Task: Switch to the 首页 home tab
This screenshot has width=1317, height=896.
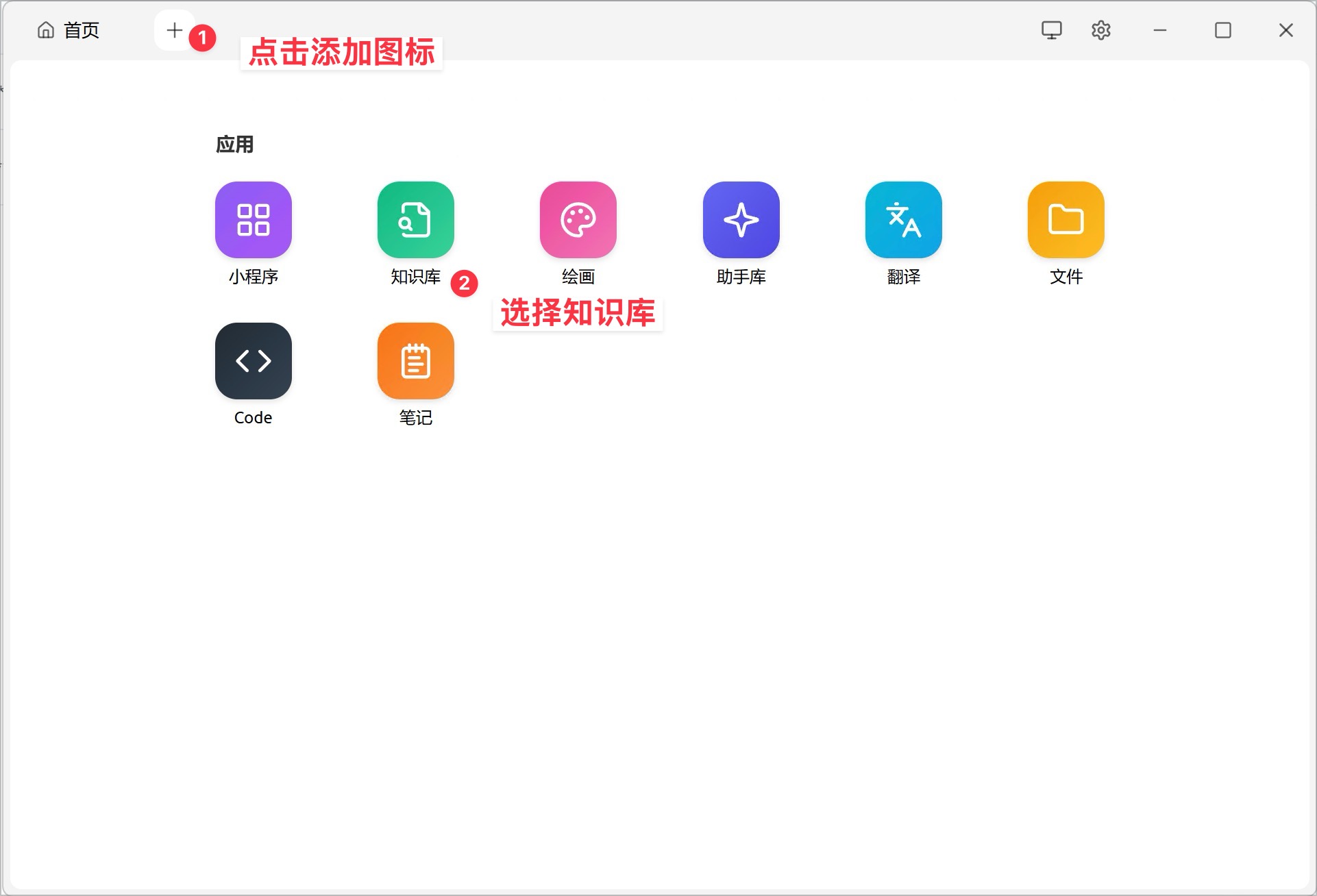Action: coord(81,30)
